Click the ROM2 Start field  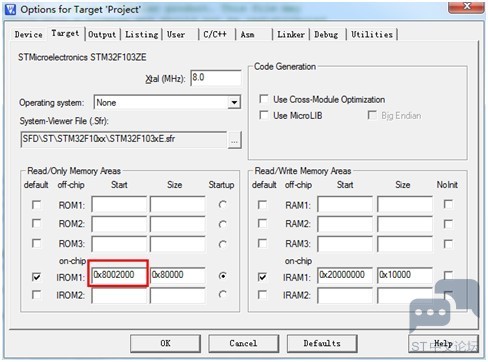119,224
